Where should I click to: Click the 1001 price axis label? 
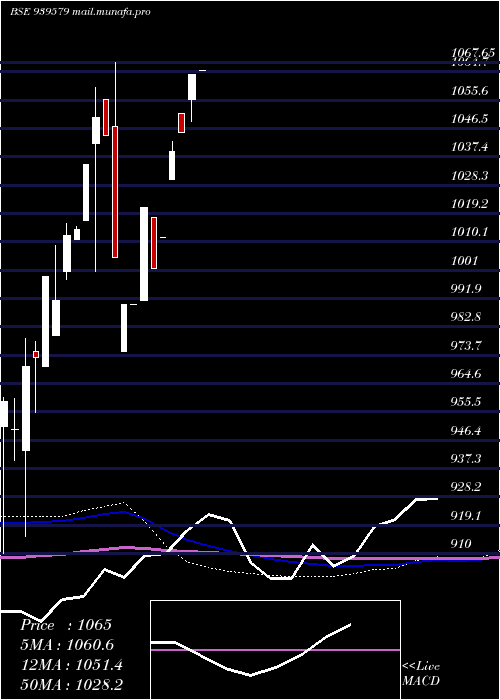coord(464,260)
